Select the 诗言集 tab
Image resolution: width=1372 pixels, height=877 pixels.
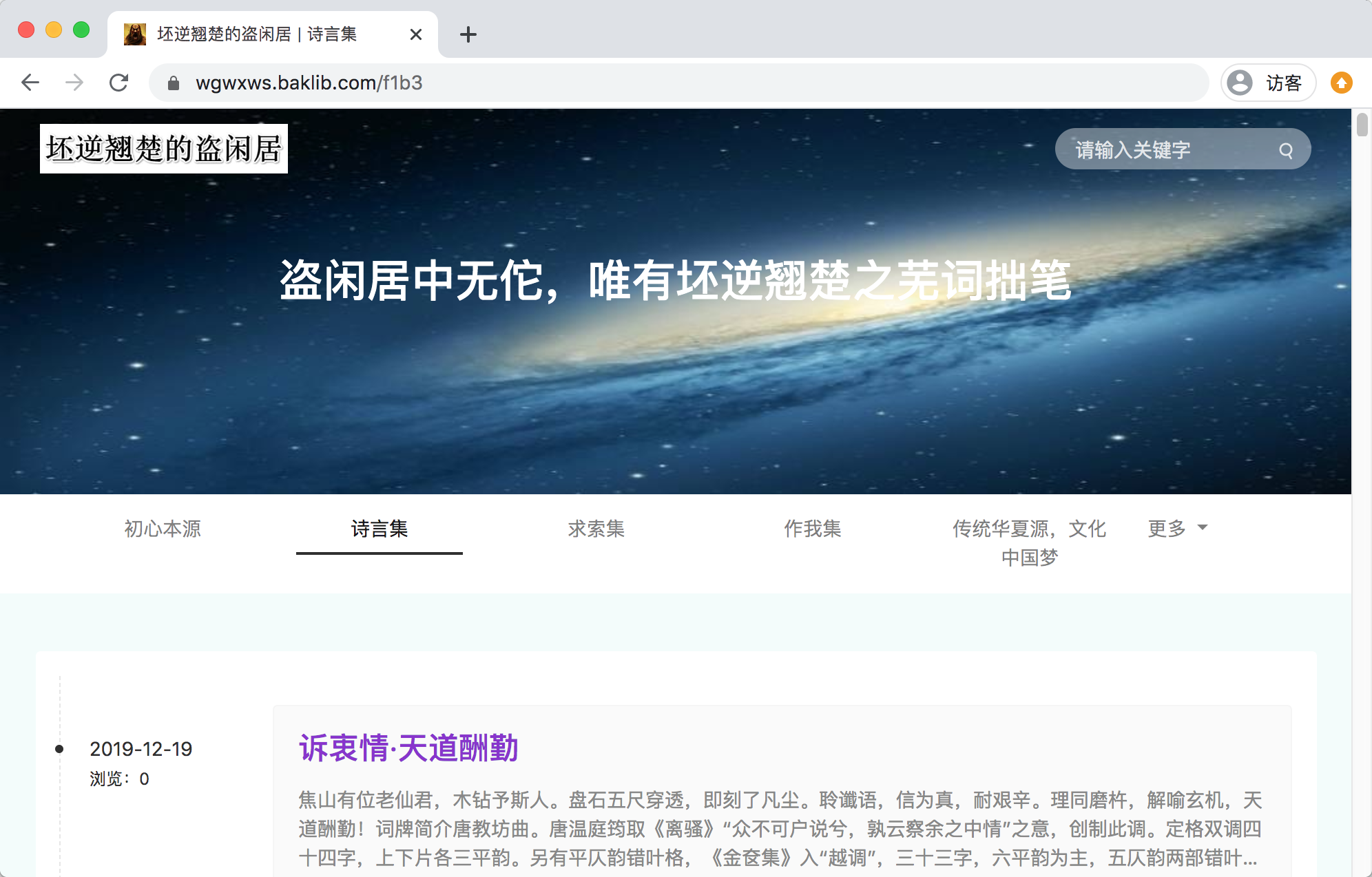380,529
